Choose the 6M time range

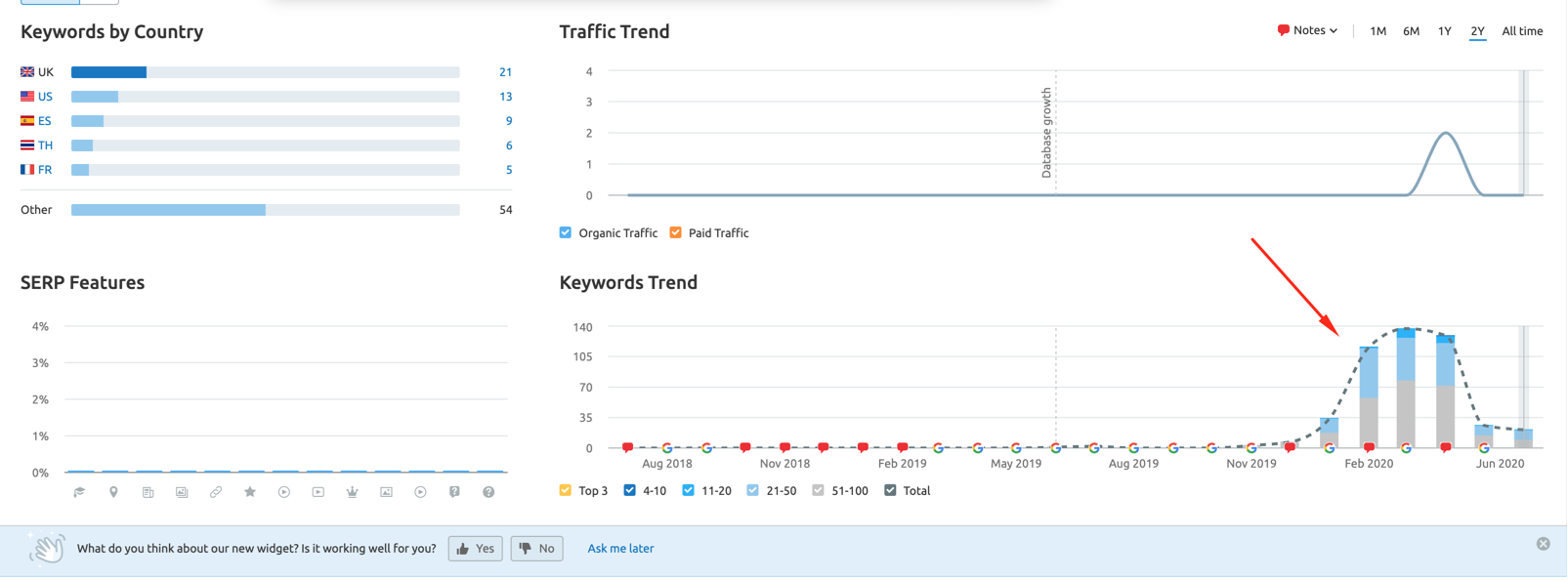[1411, 31]
